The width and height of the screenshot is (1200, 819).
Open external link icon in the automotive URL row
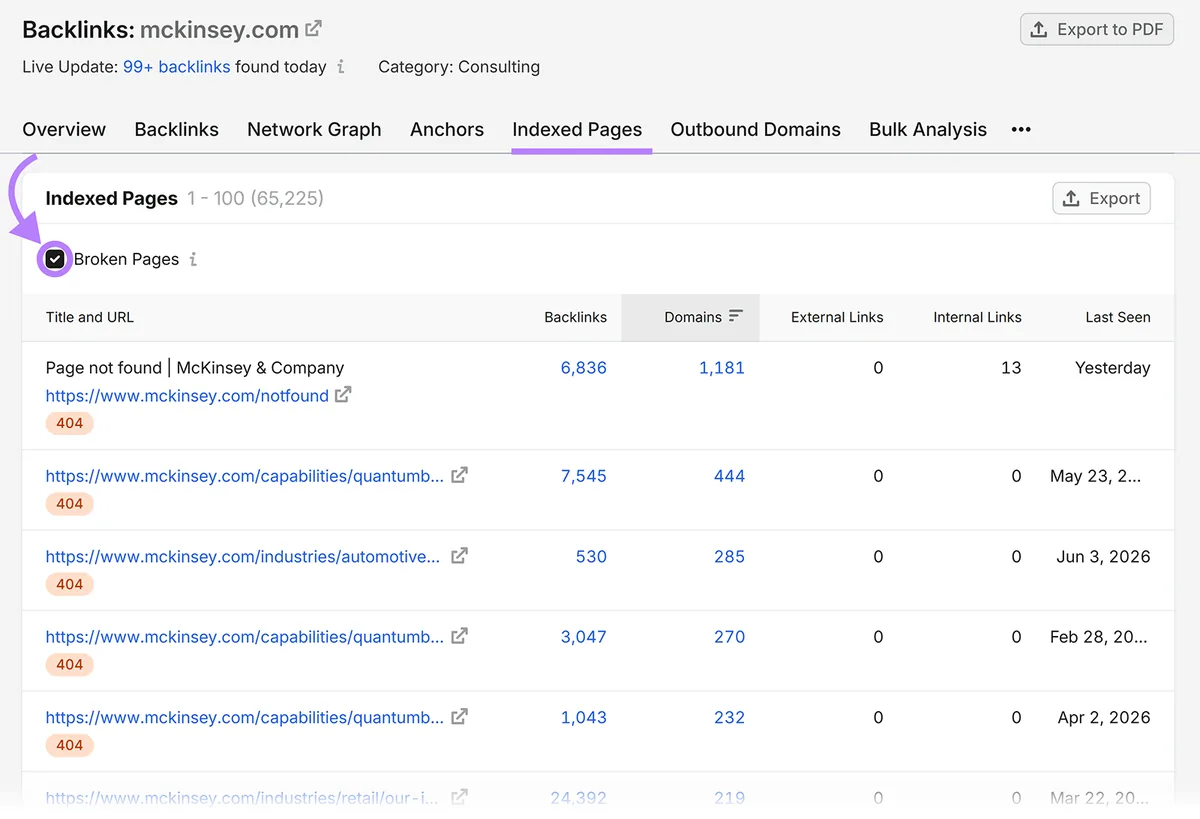[x=459, y=556]
